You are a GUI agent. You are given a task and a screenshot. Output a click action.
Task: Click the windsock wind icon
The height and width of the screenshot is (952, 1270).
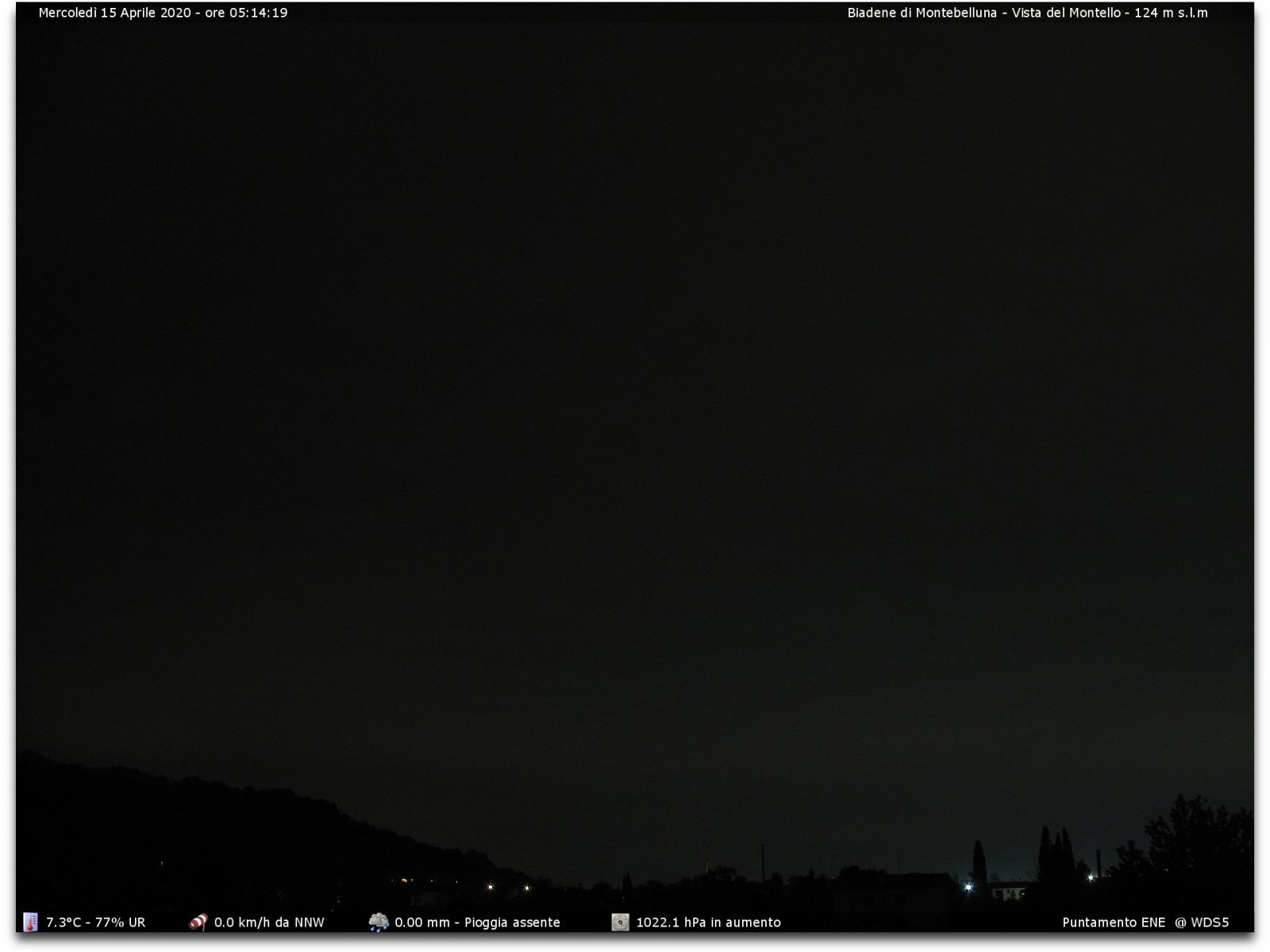coord(198,922)
